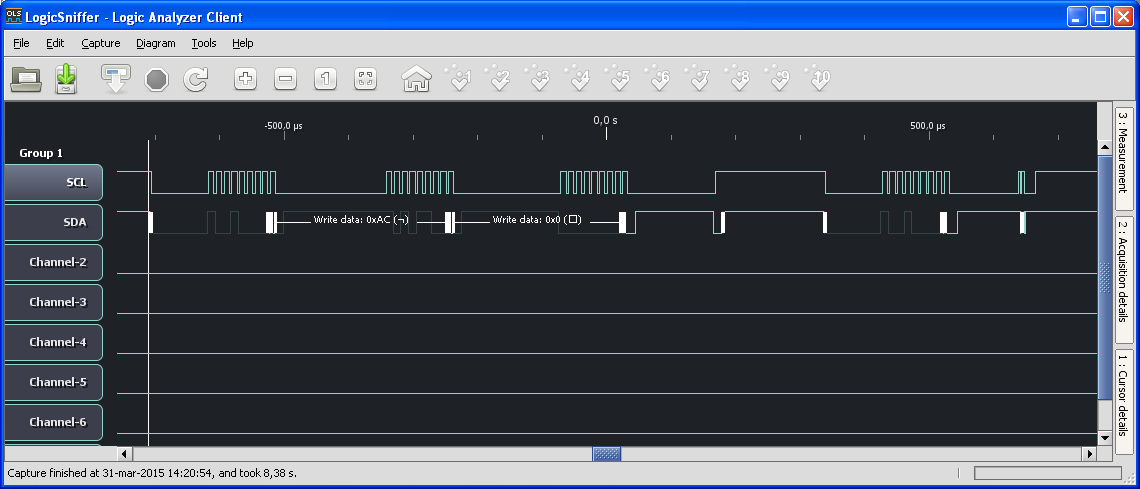Go to cursor 10
1140x489 pixels.
[818, 77]
